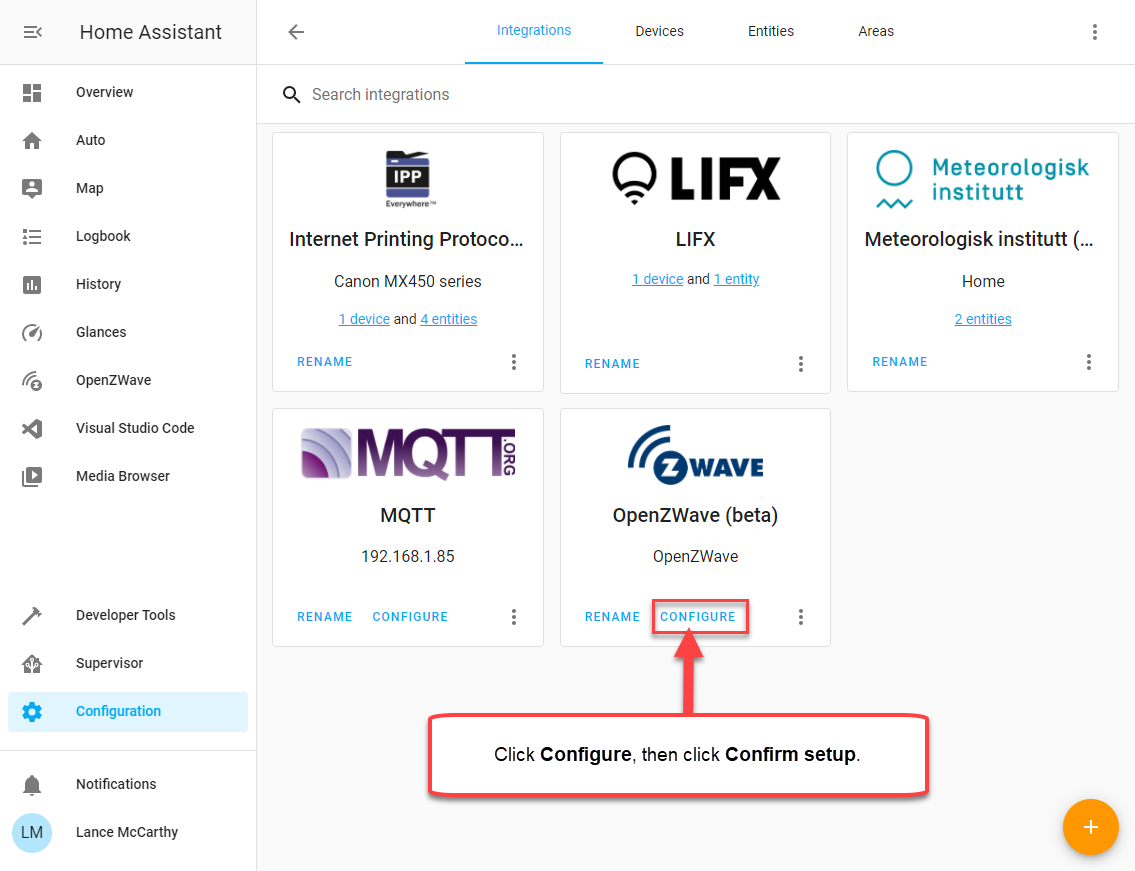1135x871 pixels.
Task: Go back using the arrow icon
Action: tap(296, 32)
